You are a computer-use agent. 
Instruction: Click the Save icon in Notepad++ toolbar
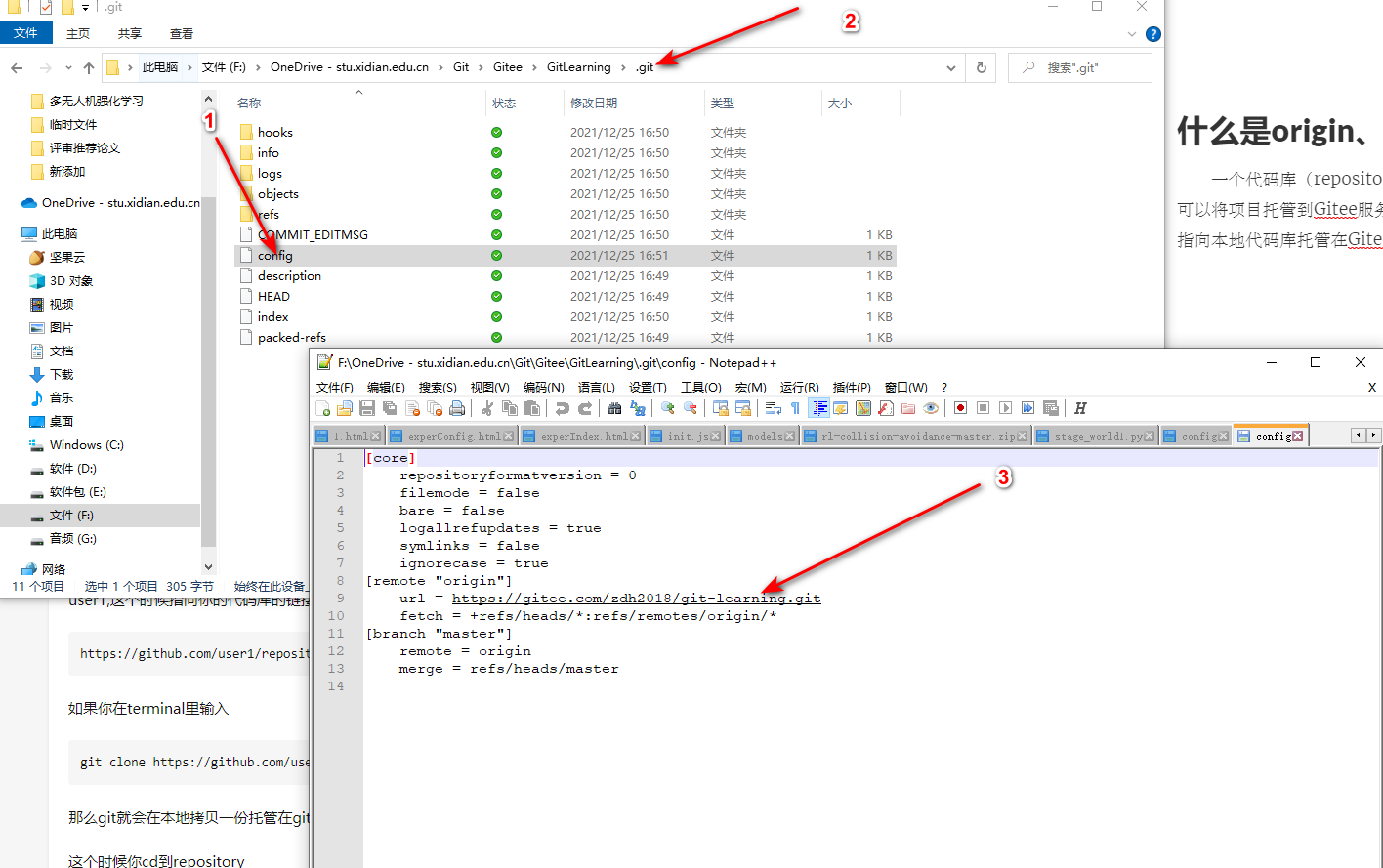click(366, 408)
